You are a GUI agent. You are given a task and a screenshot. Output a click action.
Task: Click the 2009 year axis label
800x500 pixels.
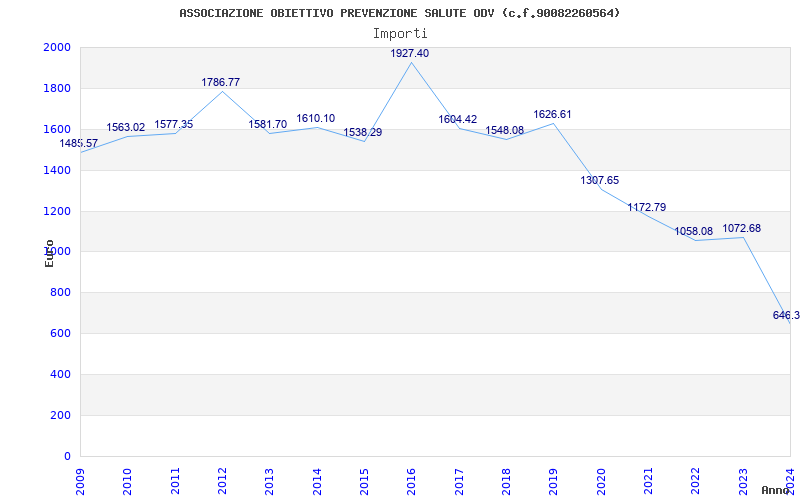[81, 482]
